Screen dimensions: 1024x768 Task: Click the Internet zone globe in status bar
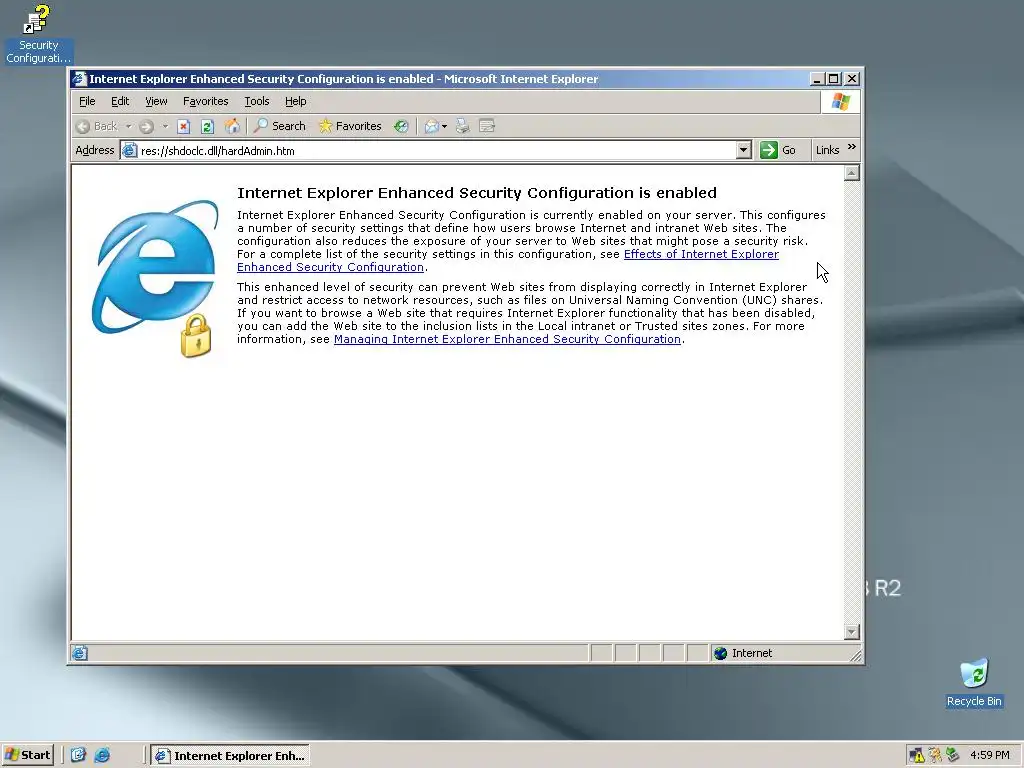click(720, 653)
